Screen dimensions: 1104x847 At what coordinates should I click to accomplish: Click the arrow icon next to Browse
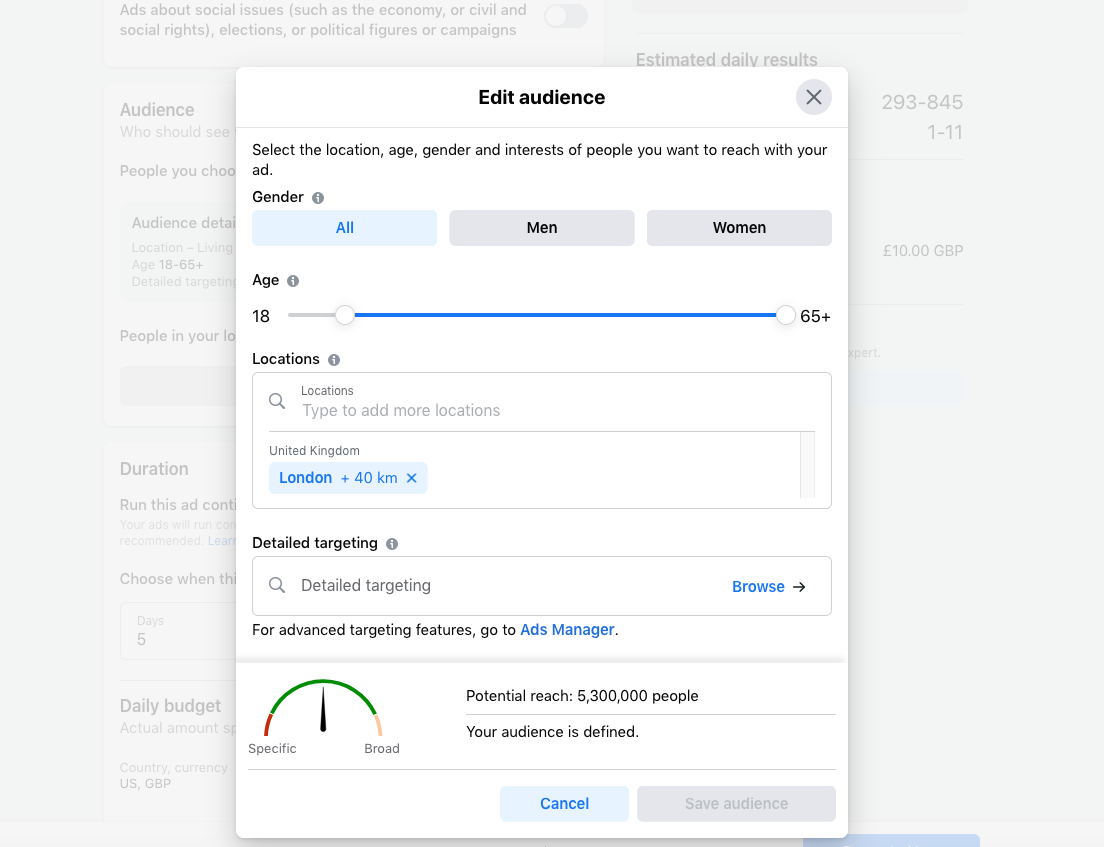coord(799,586)
